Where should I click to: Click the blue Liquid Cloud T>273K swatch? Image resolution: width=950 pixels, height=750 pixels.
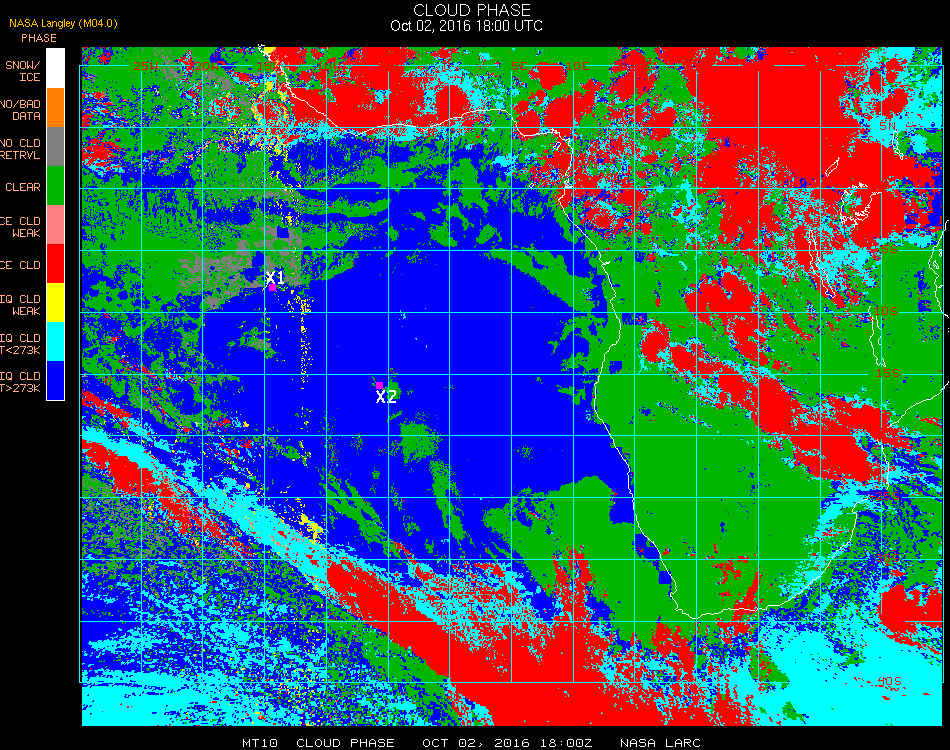55,380
